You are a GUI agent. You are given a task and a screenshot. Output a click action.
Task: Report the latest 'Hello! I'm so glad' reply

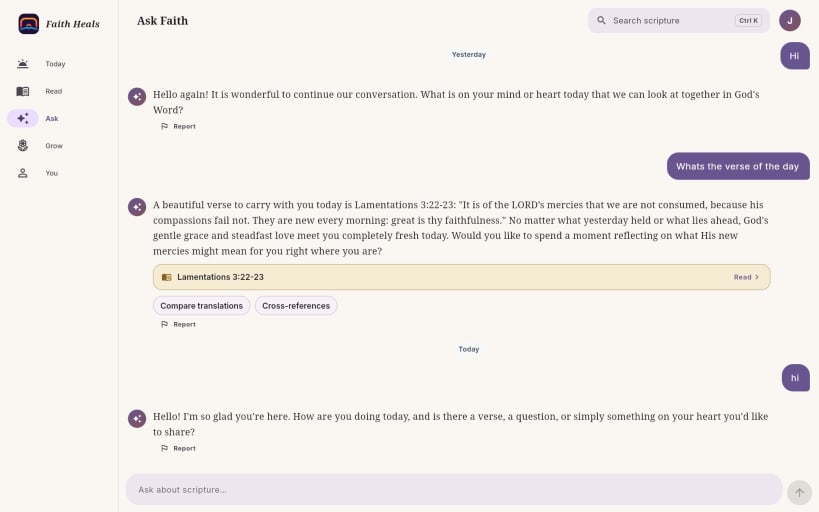pos(178,448)
